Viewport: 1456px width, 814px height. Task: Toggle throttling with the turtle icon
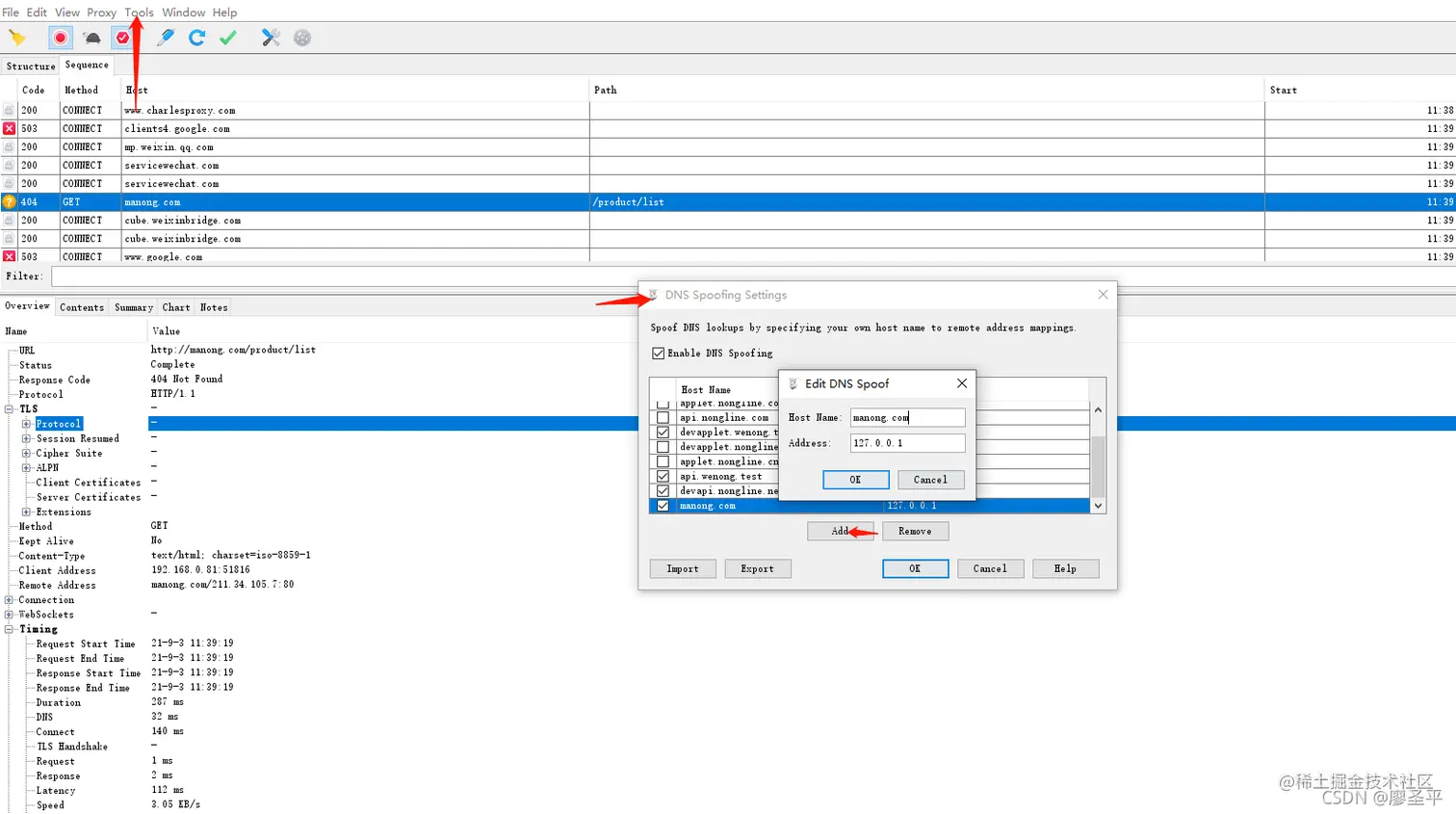tap(92, 38)
